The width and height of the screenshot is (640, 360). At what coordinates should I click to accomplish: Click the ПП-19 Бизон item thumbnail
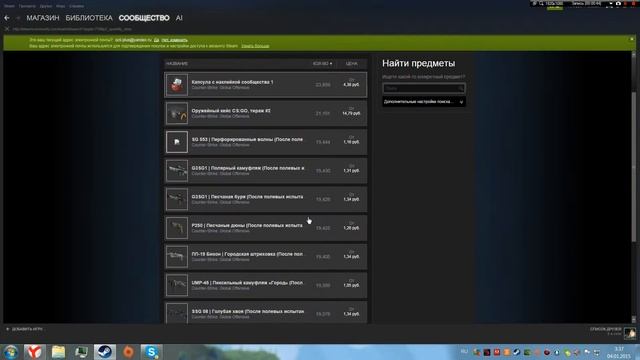click(x=177, y=257)
